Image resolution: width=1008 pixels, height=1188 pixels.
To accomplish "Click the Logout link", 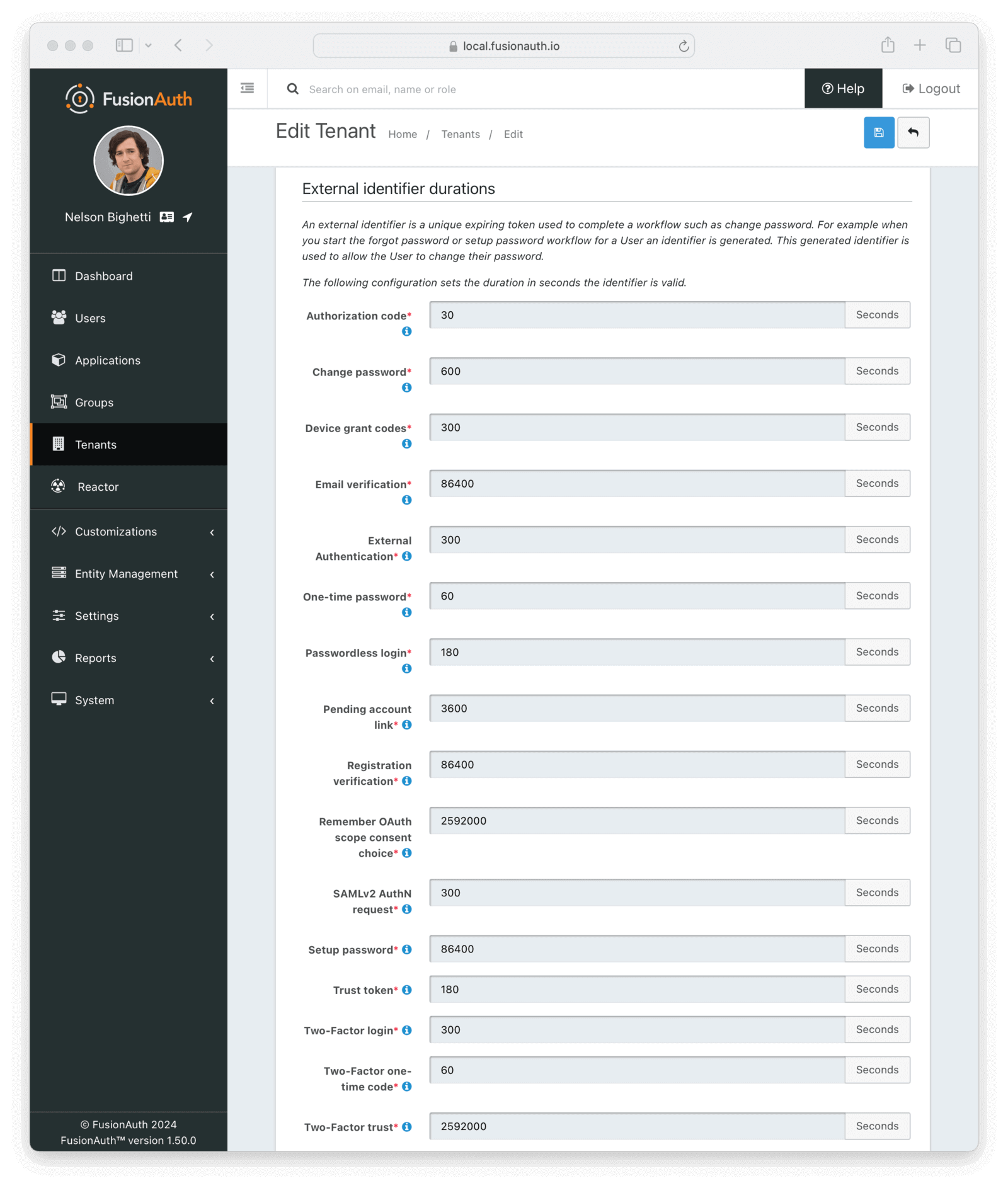I will click(931, 89).
